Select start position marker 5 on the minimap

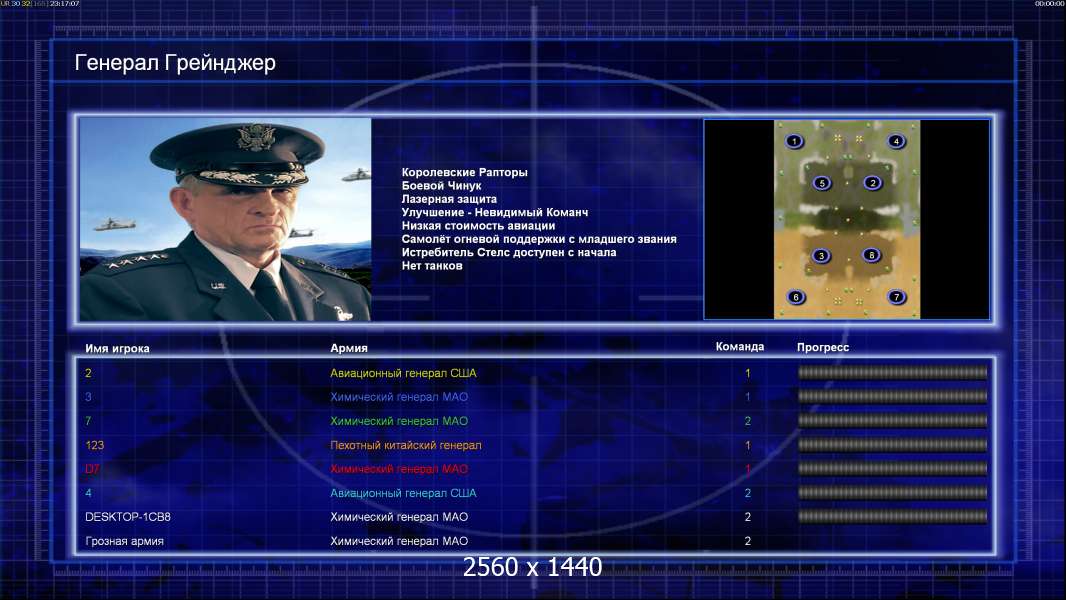(822, 183)
